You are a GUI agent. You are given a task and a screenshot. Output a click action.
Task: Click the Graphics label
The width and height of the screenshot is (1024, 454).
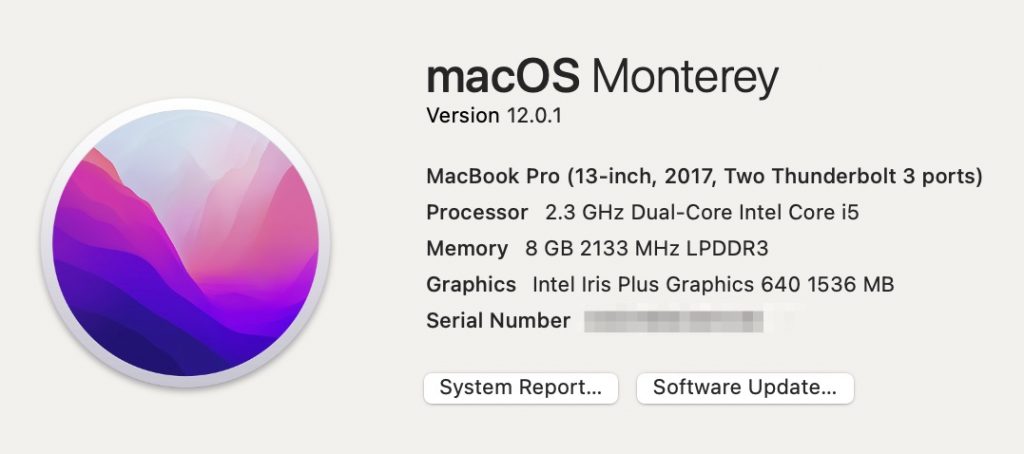471,285
